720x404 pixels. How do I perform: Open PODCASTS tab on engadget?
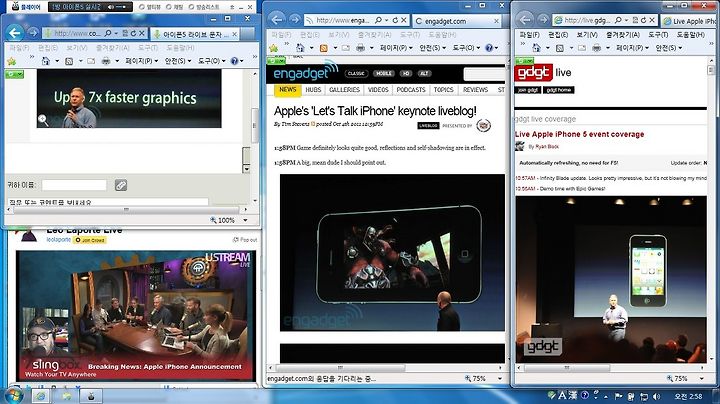click(x=411, y=90)
